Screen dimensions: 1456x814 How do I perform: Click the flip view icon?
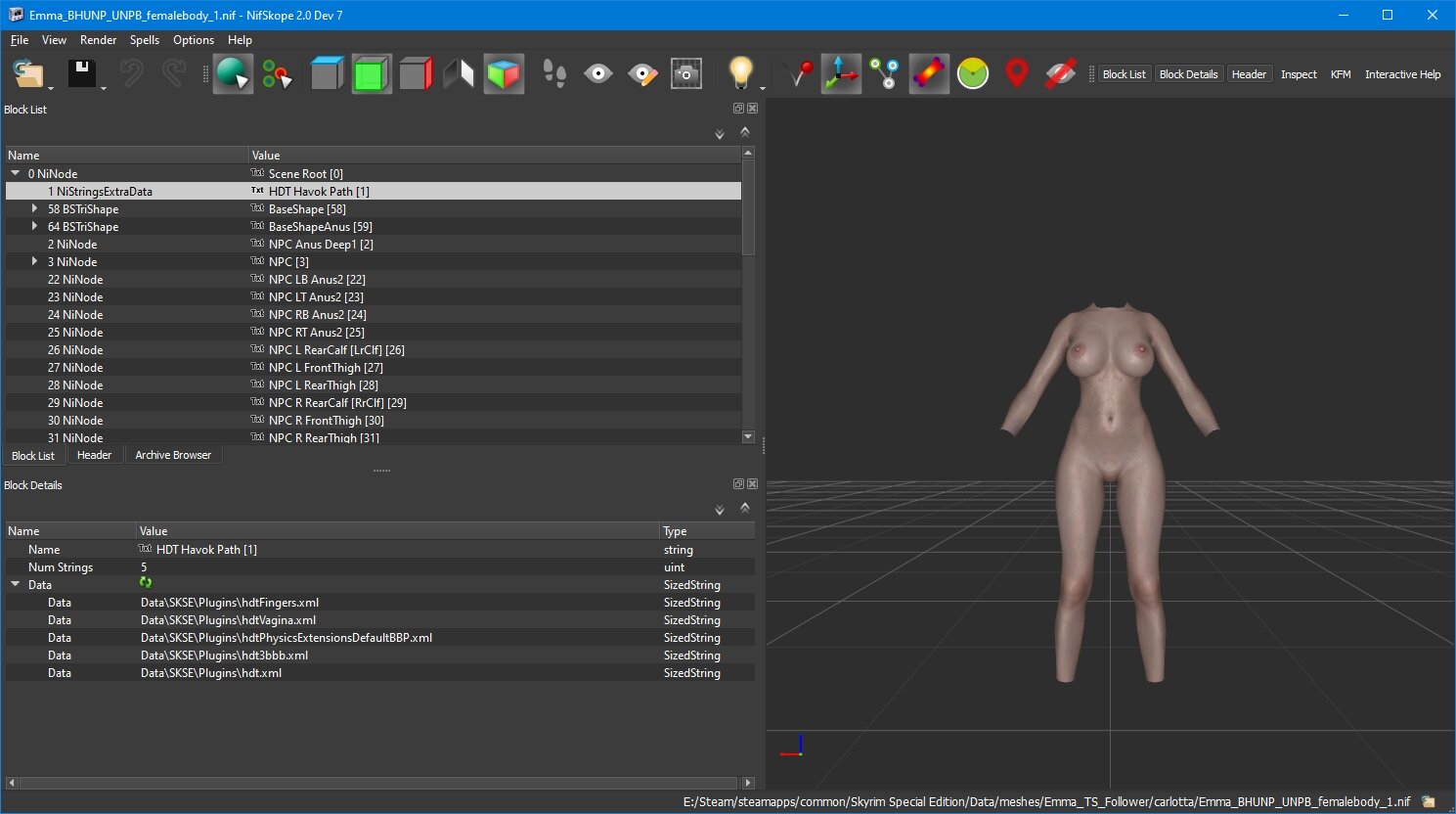click(x=459, y=74)
